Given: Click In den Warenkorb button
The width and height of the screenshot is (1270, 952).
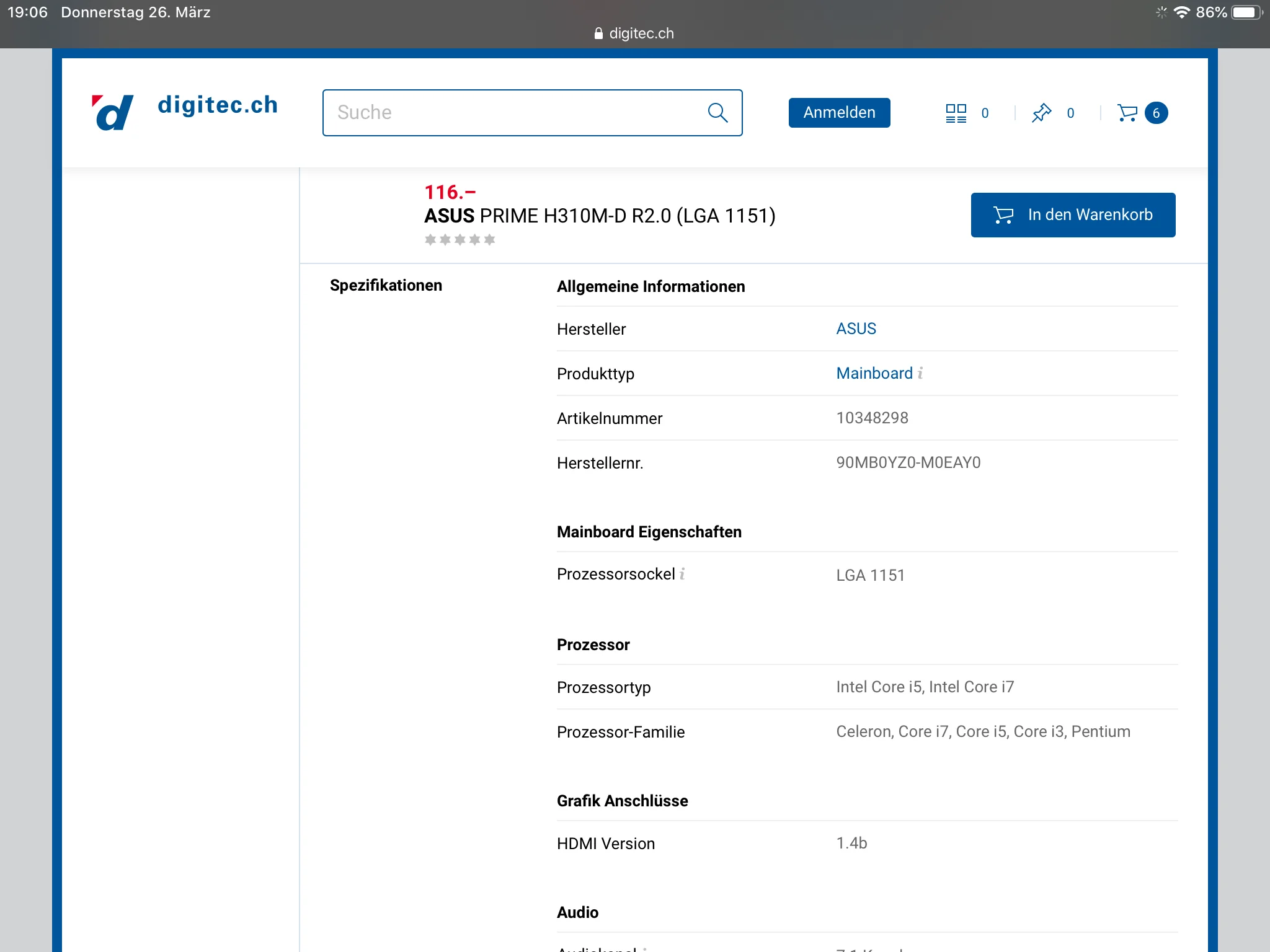Looking at the screenshot, I should [x=1073, y=215].
